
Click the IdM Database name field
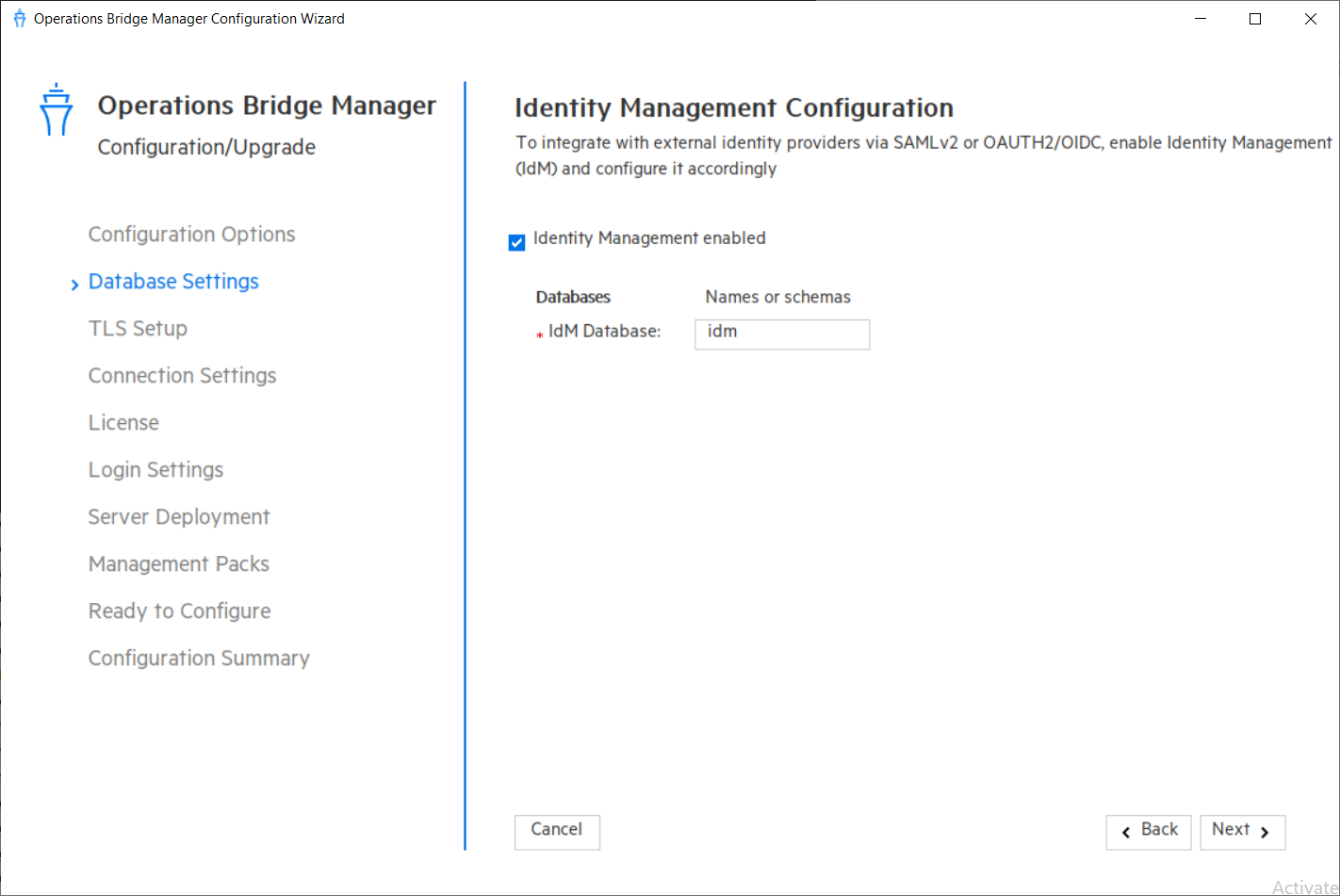point(782,334)
